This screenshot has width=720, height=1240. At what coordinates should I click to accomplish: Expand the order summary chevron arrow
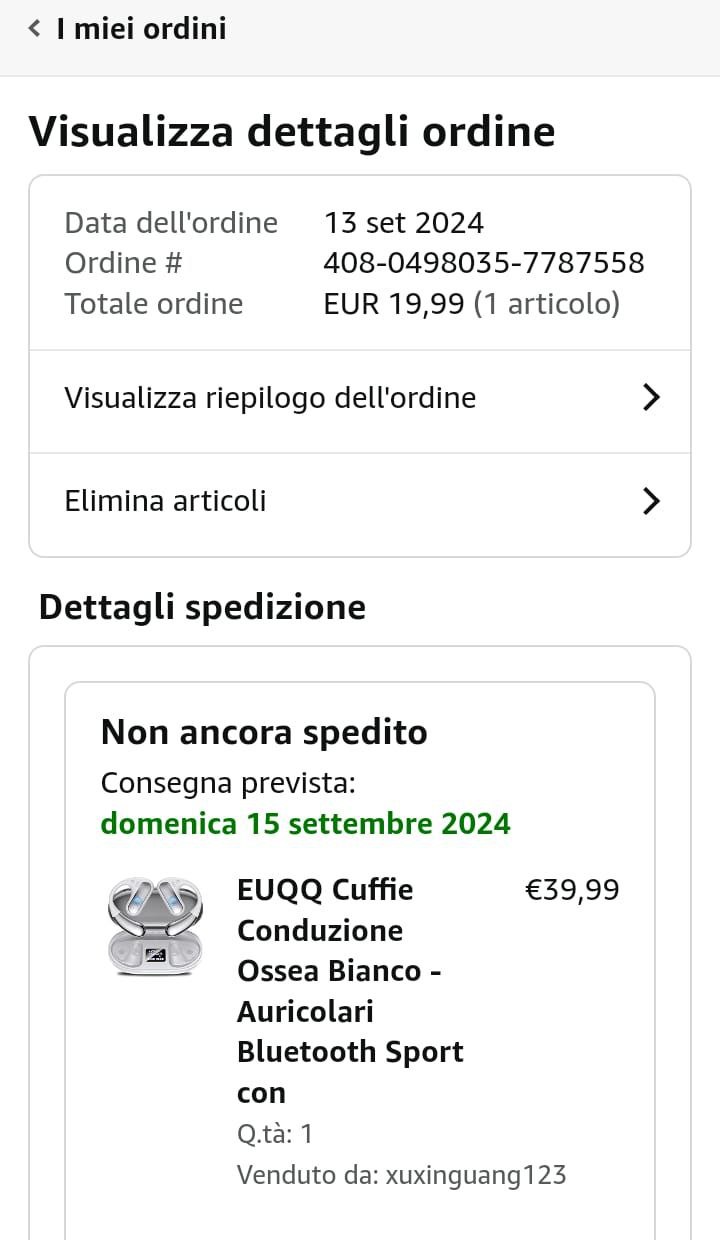651,398
